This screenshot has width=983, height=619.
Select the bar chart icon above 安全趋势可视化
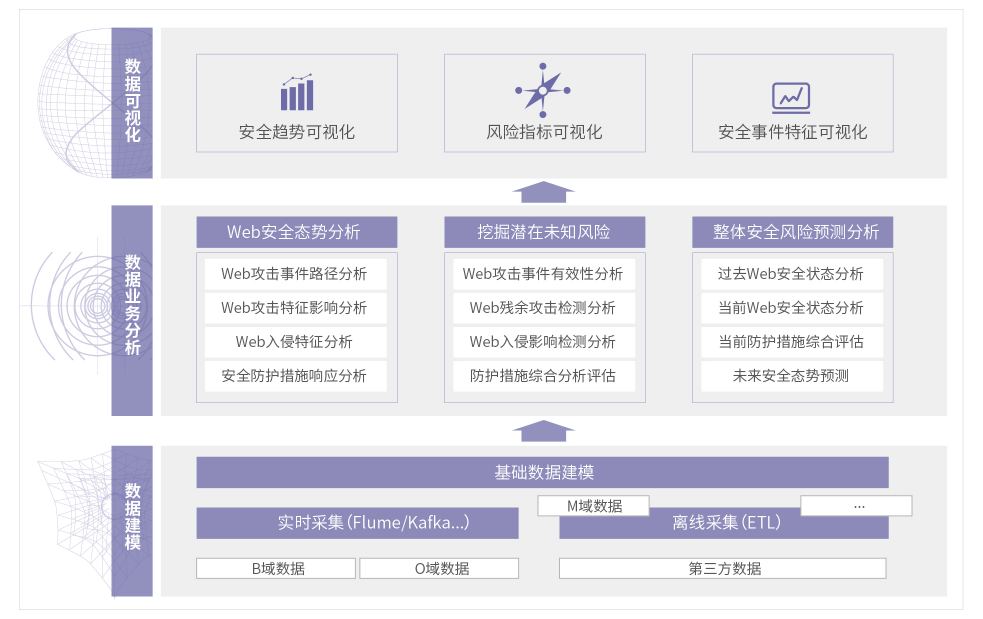[x=296, y=90]
